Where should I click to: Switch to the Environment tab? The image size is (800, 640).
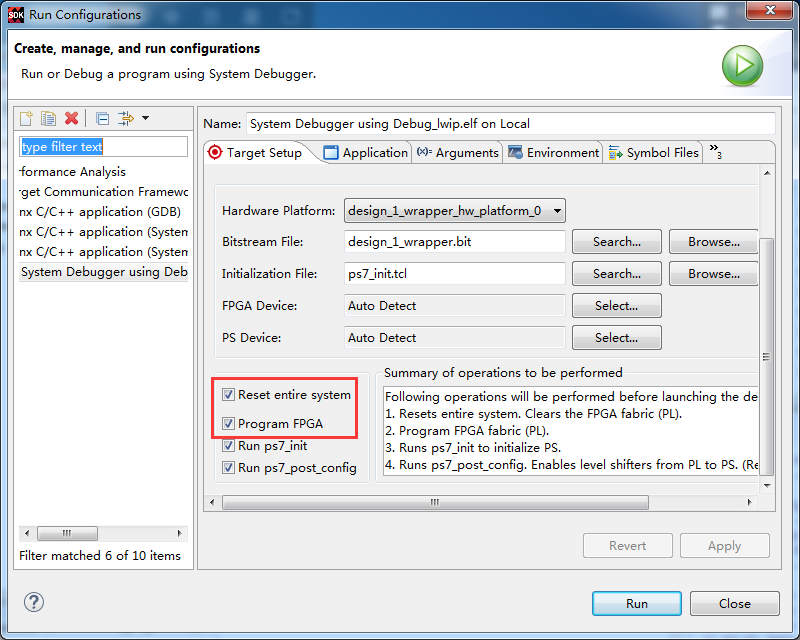click(x=554, y=153)
